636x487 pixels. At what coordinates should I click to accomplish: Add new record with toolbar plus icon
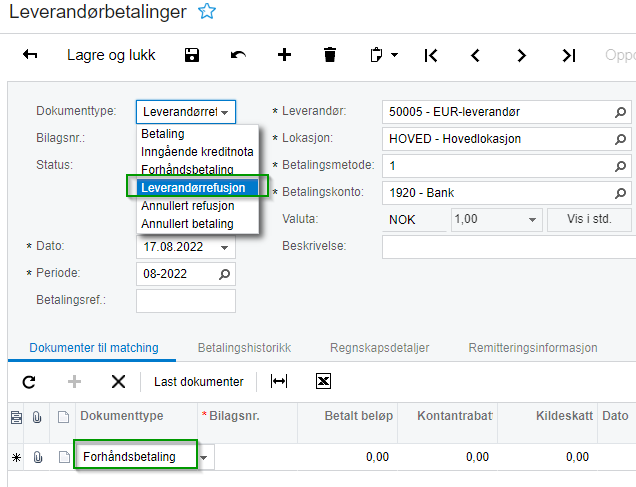[x=284, y=55]
